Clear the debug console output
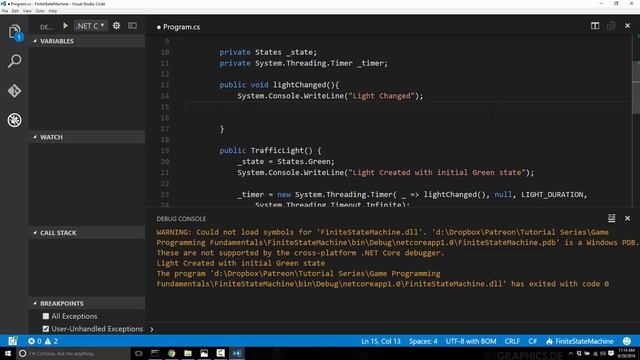 (x=611, y=218)
